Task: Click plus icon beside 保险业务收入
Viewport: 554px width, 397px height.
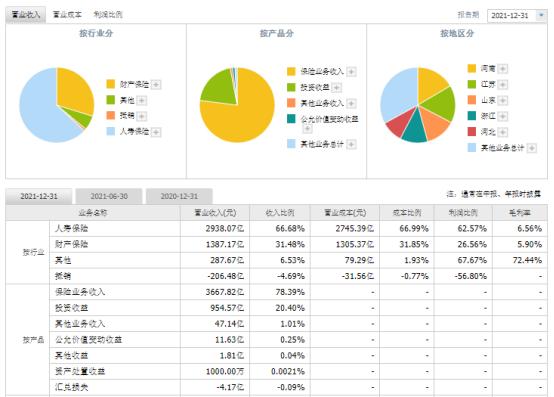Action: coord(351,72)
